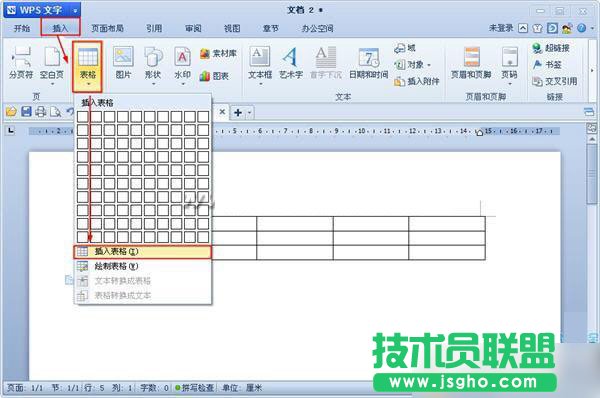The width and height of the screenshot is (600, 398).
Task: Switch to the 开始 tab
Action: [x=21, y=28]
